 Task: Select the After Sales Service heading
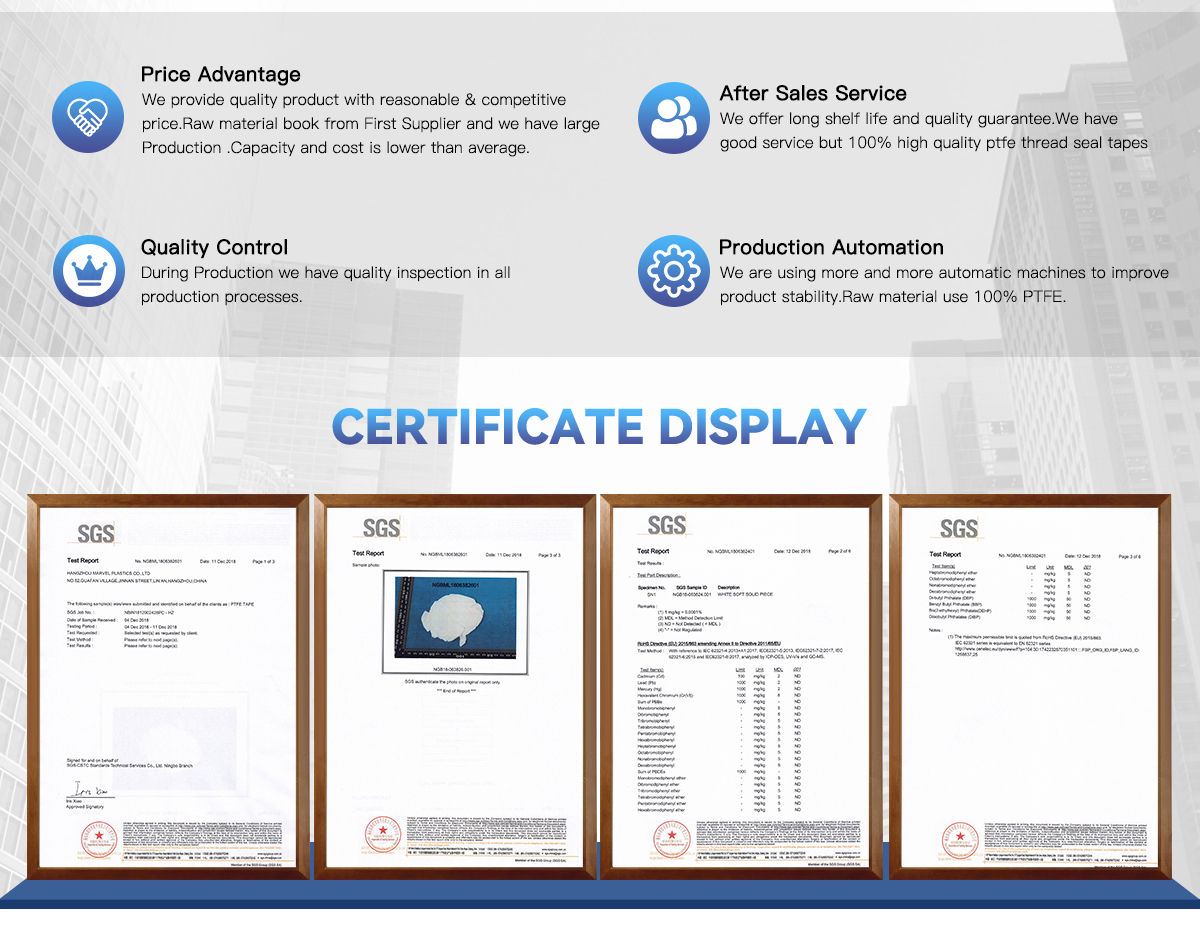tap(812, 93)
